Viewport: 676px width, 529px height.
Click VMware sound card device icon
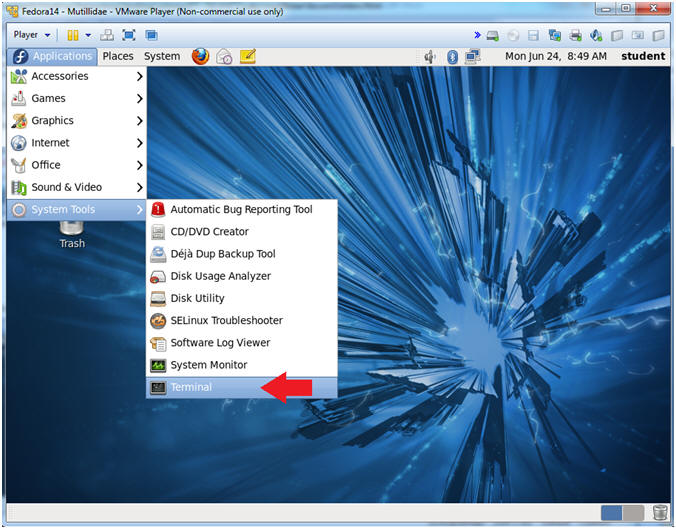[596, 35]
